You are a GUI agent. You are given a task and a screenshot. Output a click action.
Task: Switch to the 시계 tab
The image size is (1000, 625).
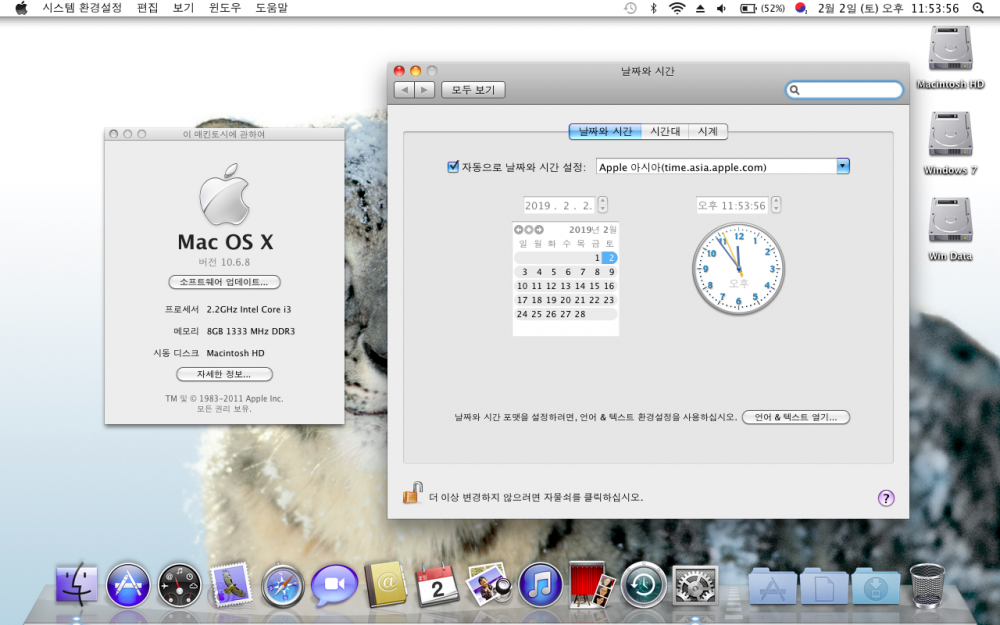click(708, 131)
